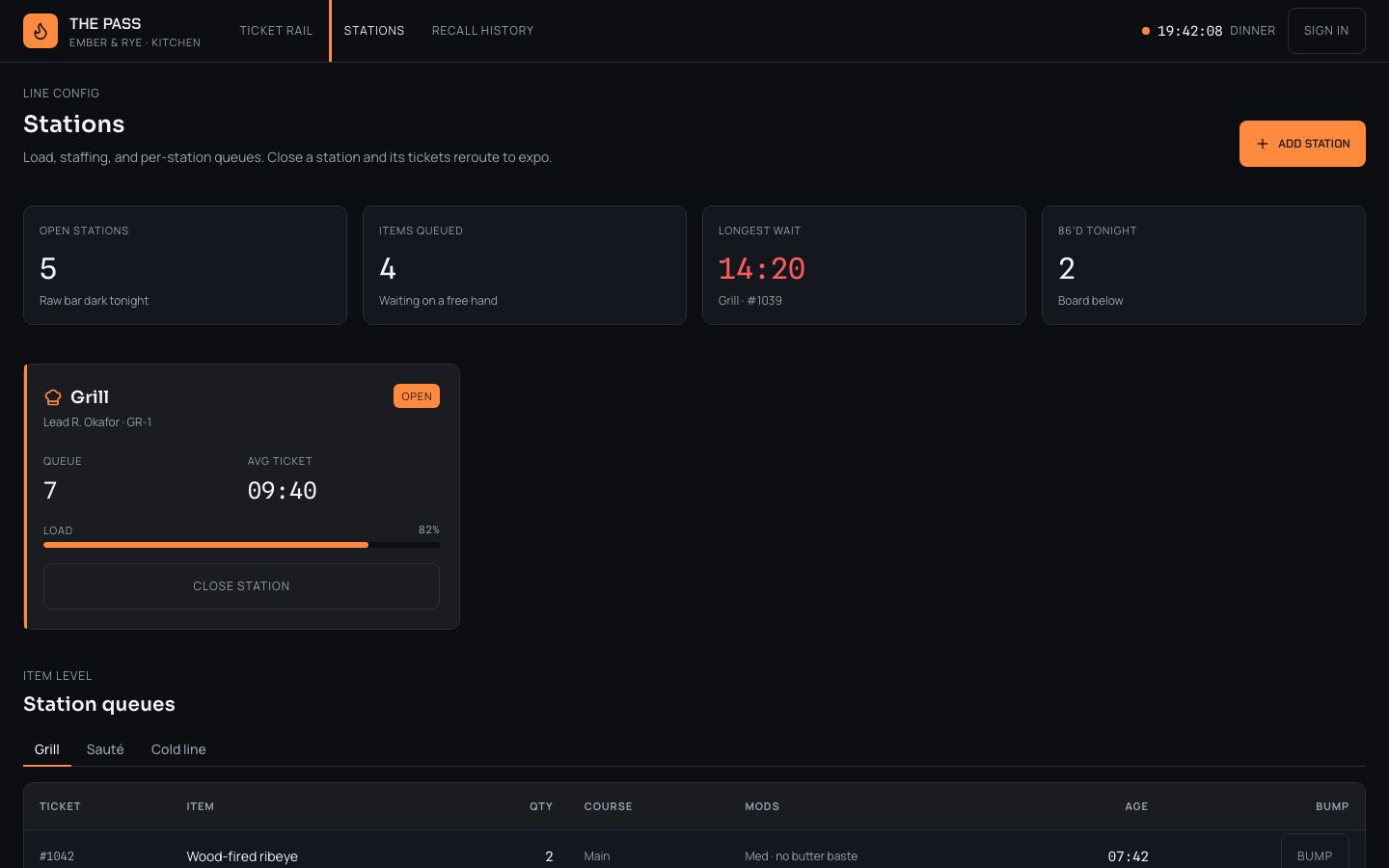Click 'Wood-fired ribeye' item cell
1389x868 pixels.
pos(242,856)
